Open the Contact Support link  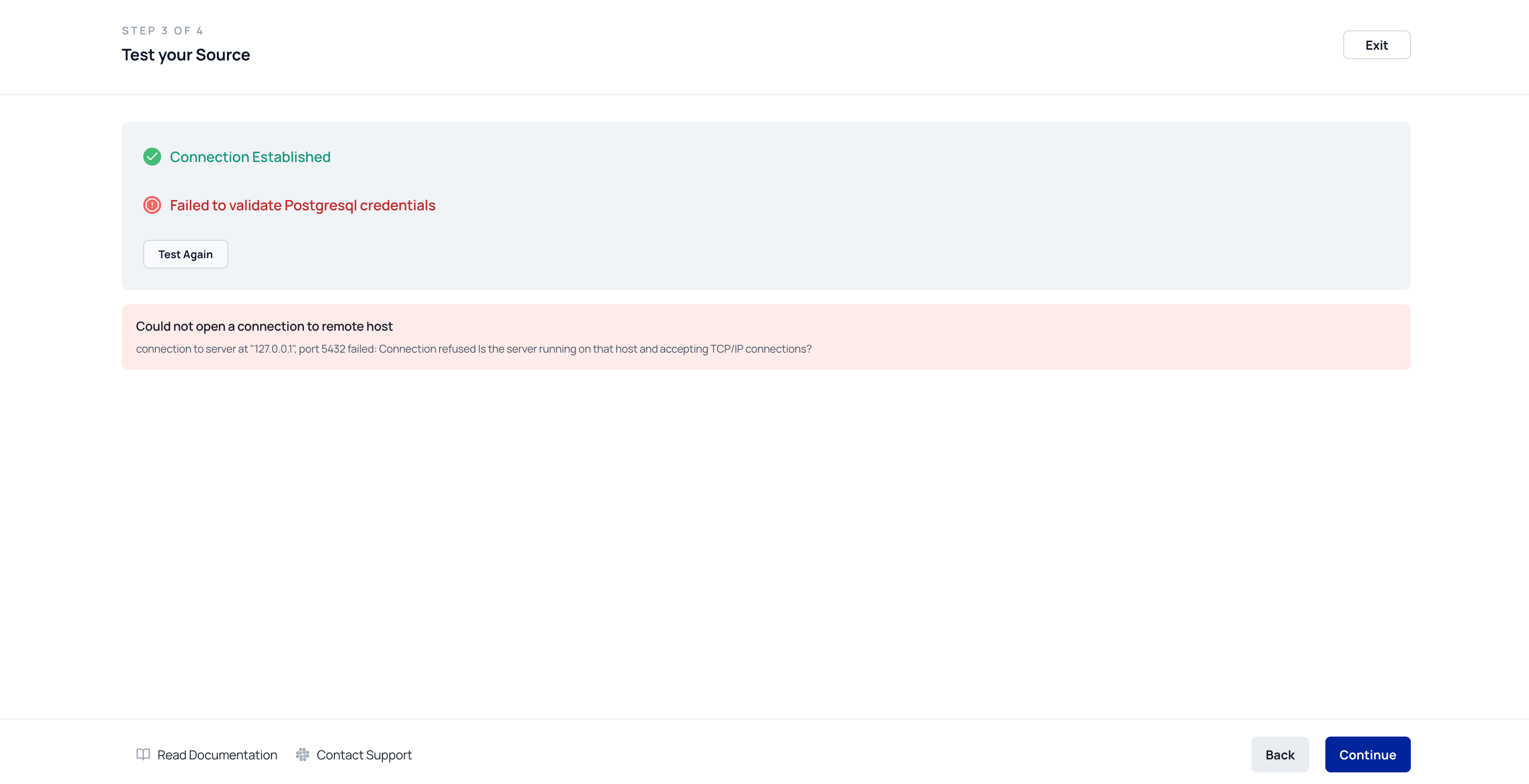pyautogui.click(x=363, y=755)
